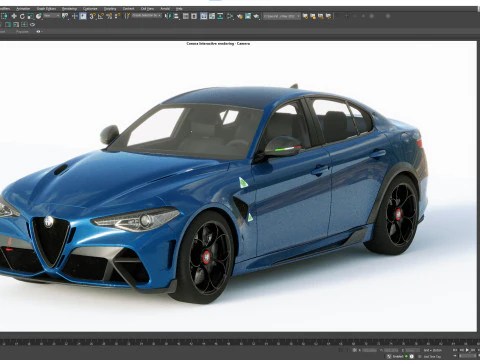Open the Material Editor icon
480x360 pixels.
(230, 16)
